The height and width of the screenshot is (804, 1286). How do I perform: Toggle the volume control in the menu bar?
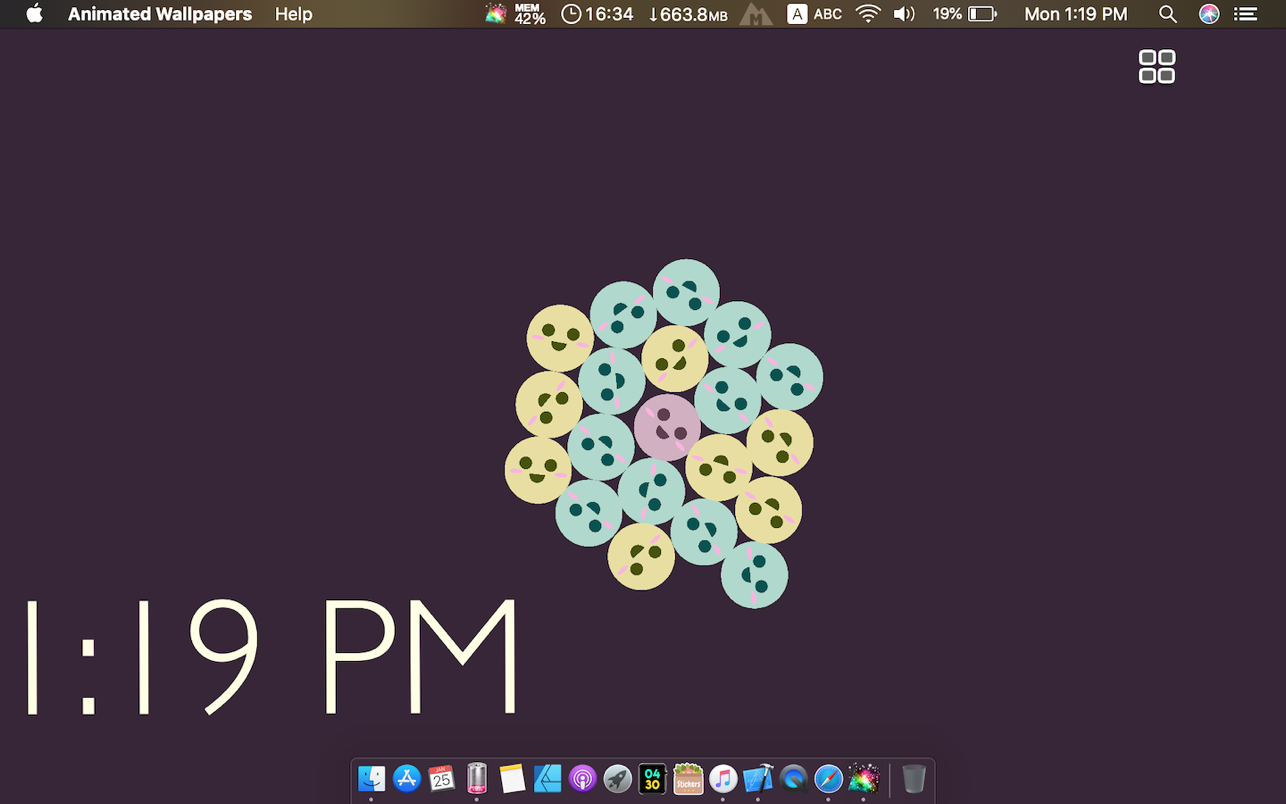tap(904, 14)
